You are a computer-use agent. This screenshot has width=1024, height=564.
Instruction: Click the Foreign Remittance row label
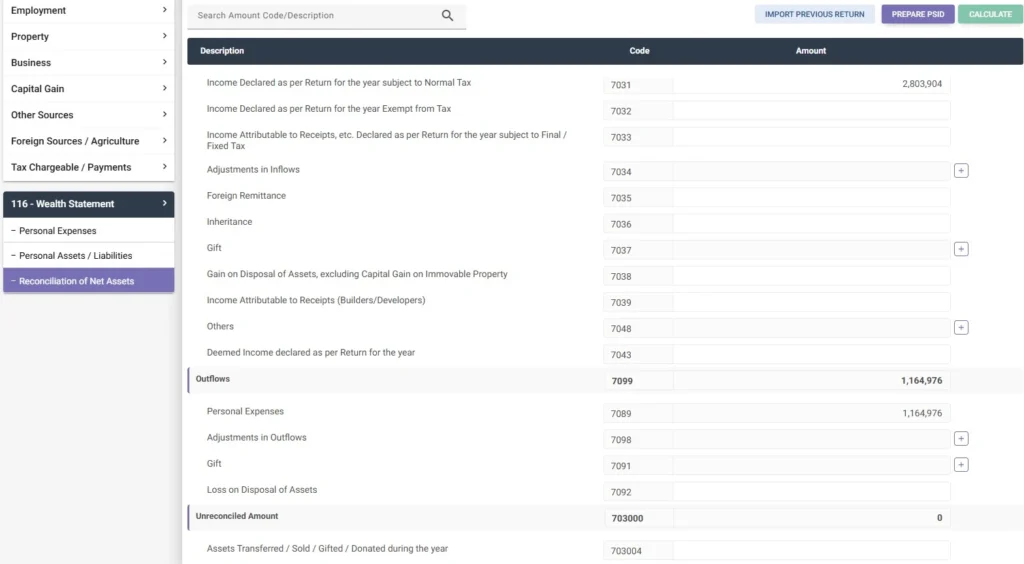pyautogui.click(x=246, y=196)
